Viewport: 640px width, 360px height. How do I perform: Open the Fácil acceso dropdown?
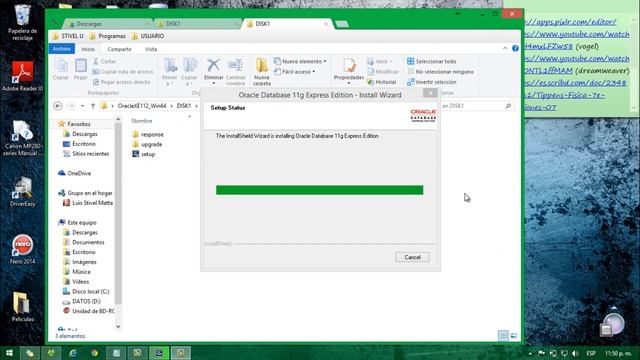pos(294,72)
